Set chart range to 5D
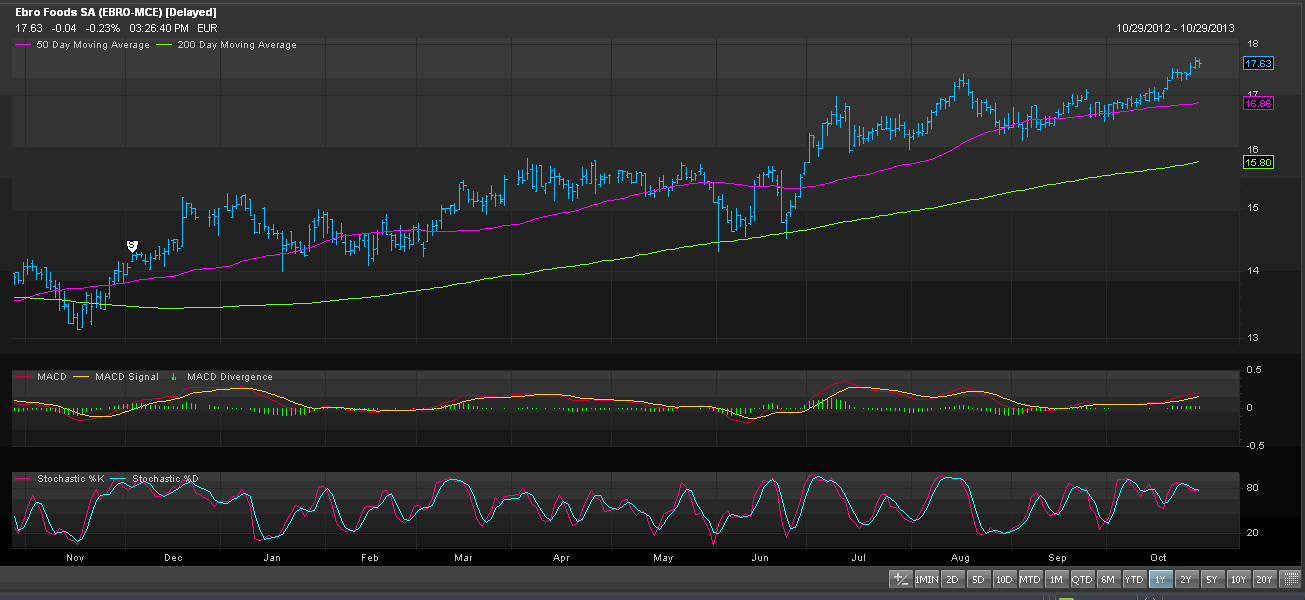 978,579
